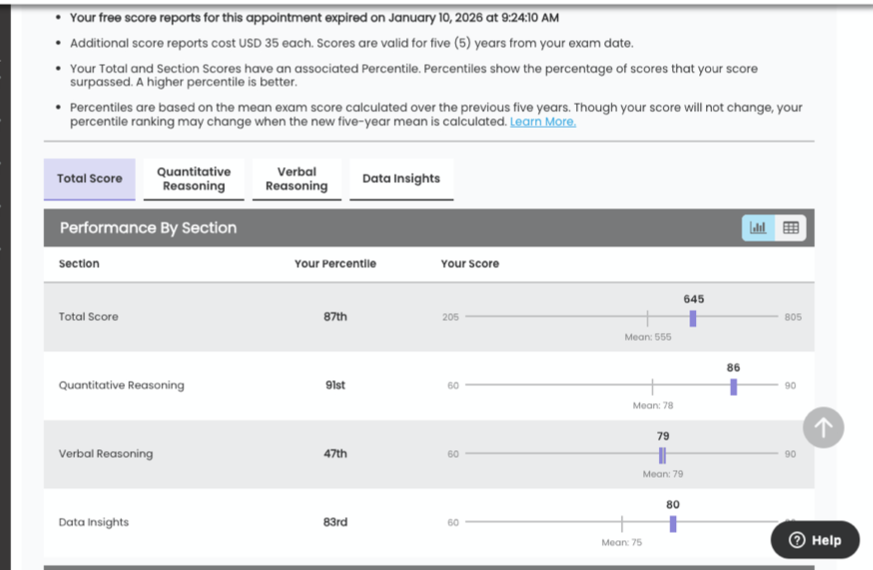Click the Mean 555 tick on the total scale
This screenshot has height=570, width=873.
[647, 318]
